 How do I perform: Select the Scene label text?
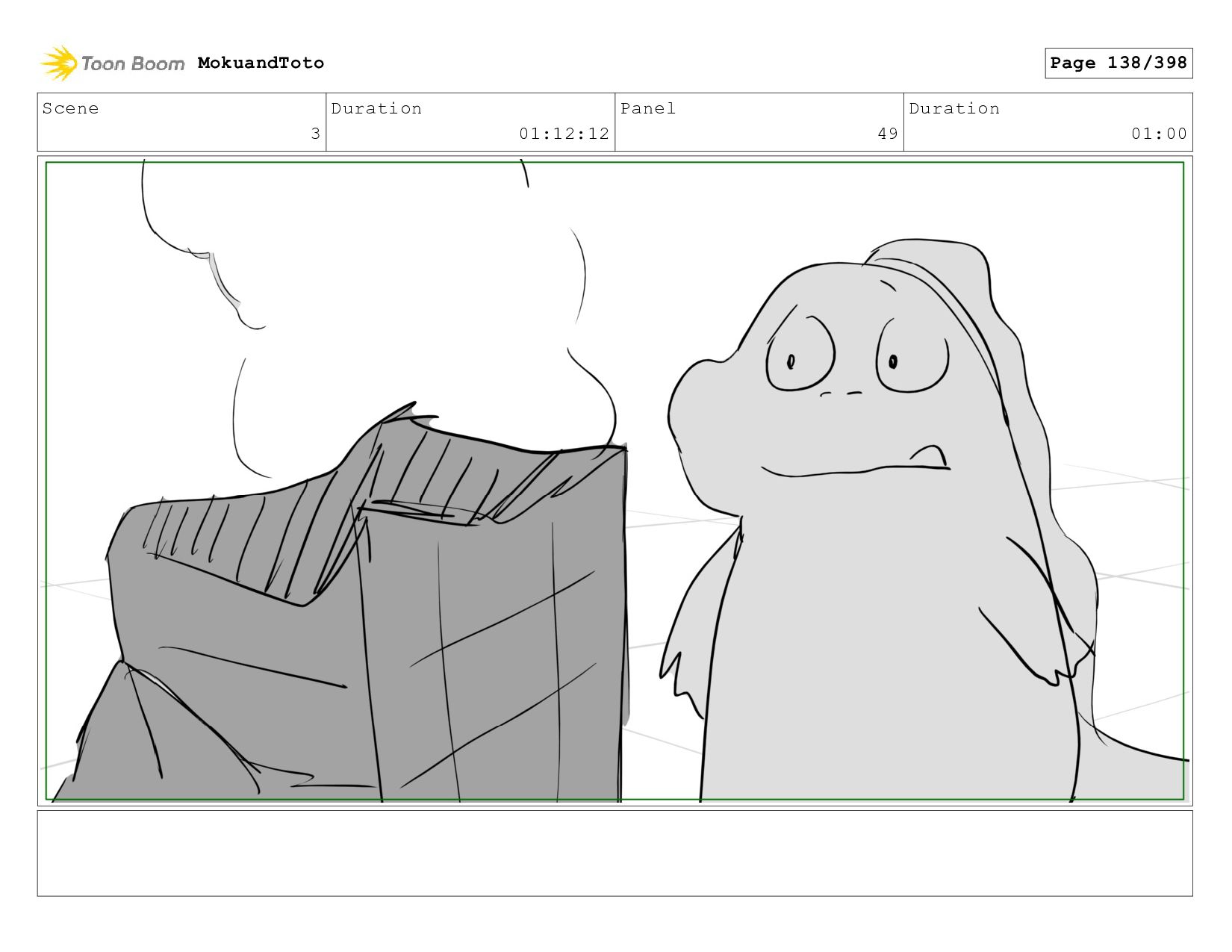[x=70, y=108]
